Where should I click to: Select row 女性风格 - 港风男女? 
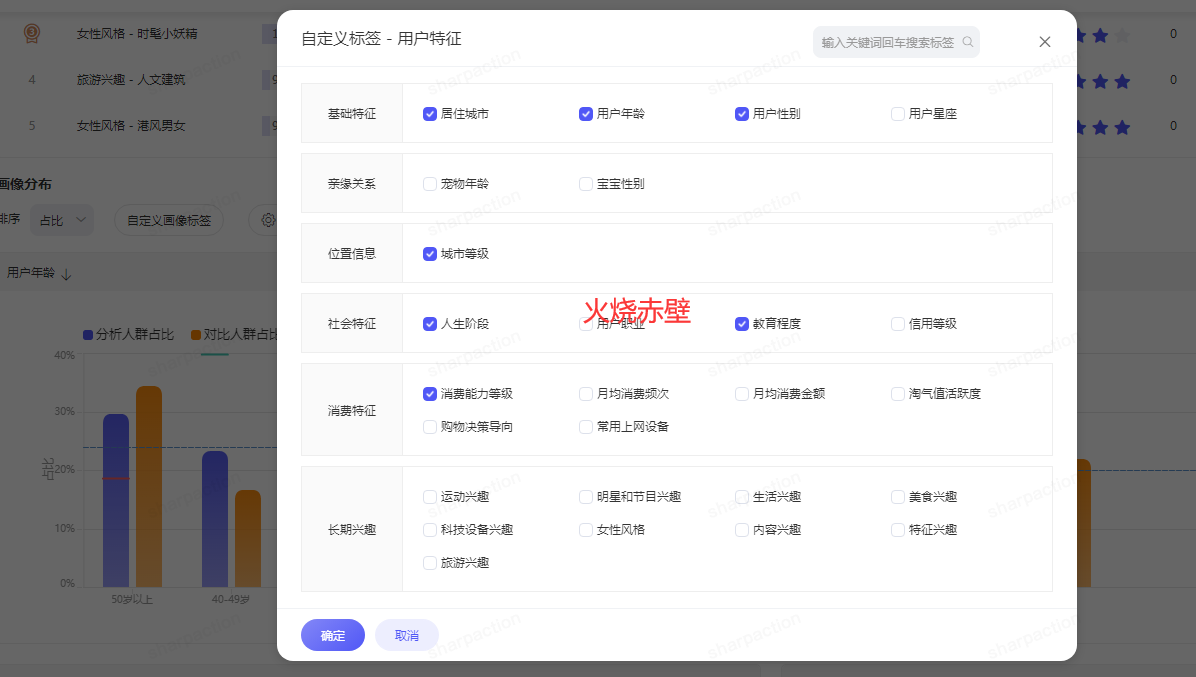coord(130,126)
